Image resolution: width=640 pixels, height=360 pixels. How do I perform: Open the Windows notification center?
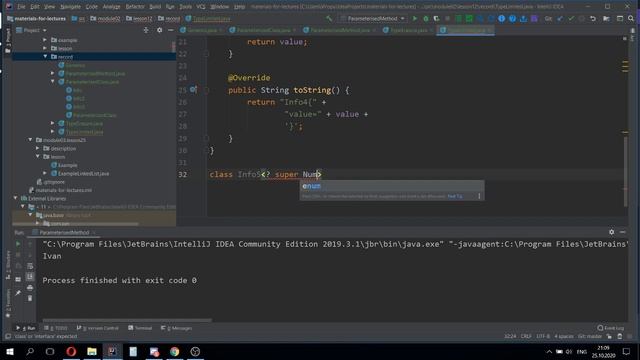[x=627, y=351]
